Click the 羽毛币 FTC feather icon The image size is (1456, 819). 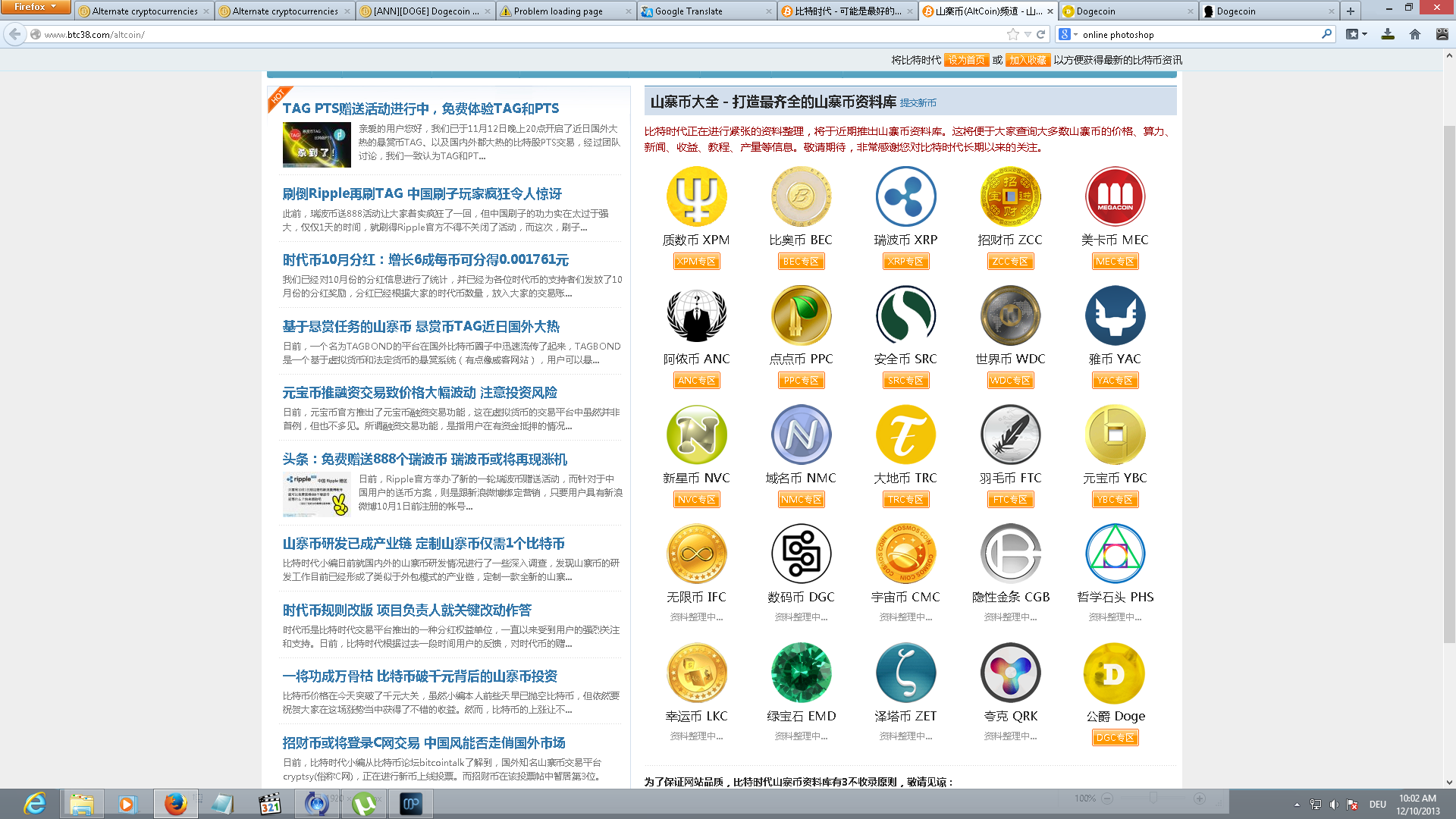point(1010,435)
